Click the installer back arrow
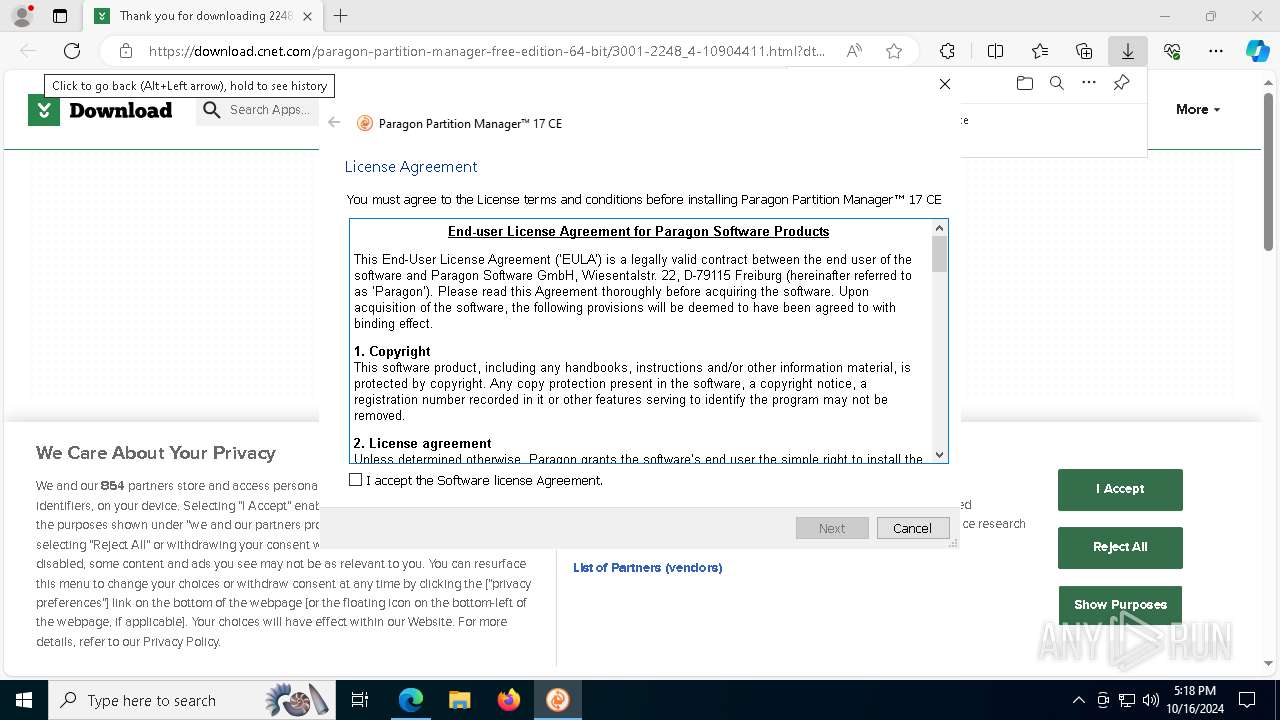 (335, 122)
